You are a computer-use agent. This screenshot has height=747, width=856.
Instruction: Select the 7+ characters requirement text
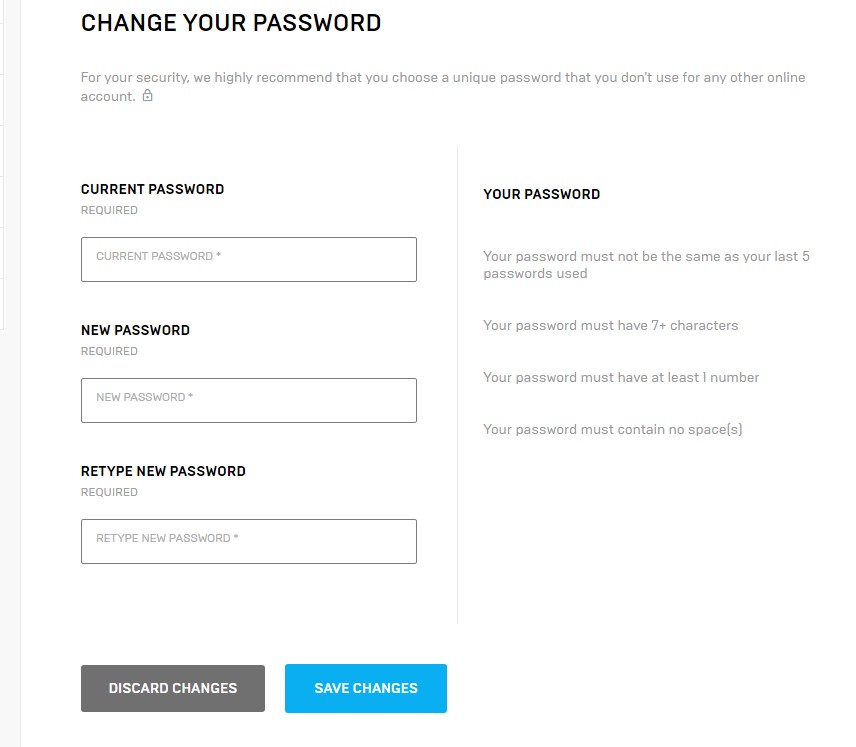[610, 325]
